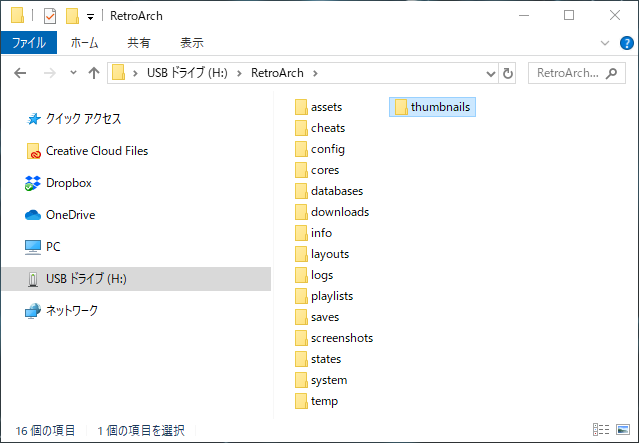Image resolution: width=639 pixels, height=443 pixels.
Task: Click RetroArch breadcrumb in the address bar
Action: coord(277,73)
